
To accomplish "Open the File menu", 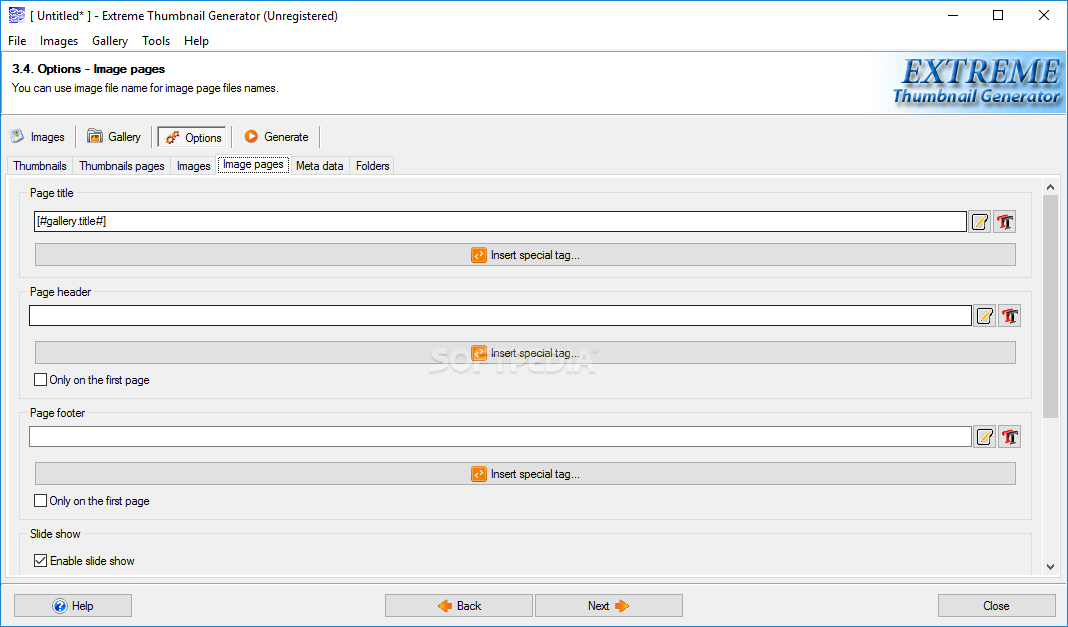I will coord(17,41).
